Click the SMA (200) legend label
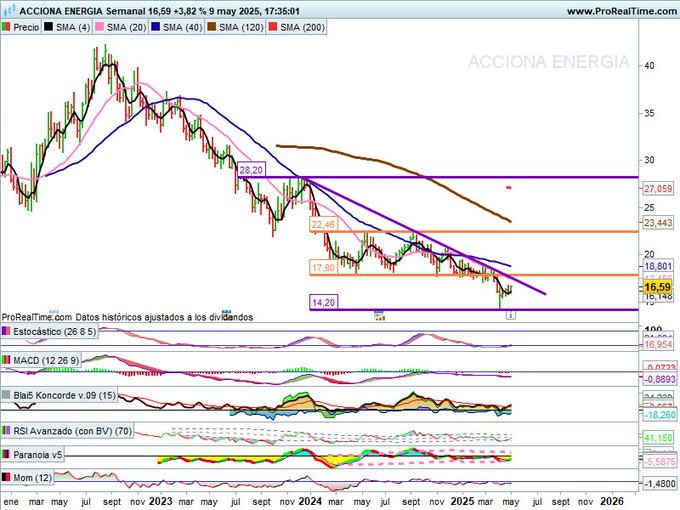 302,27
